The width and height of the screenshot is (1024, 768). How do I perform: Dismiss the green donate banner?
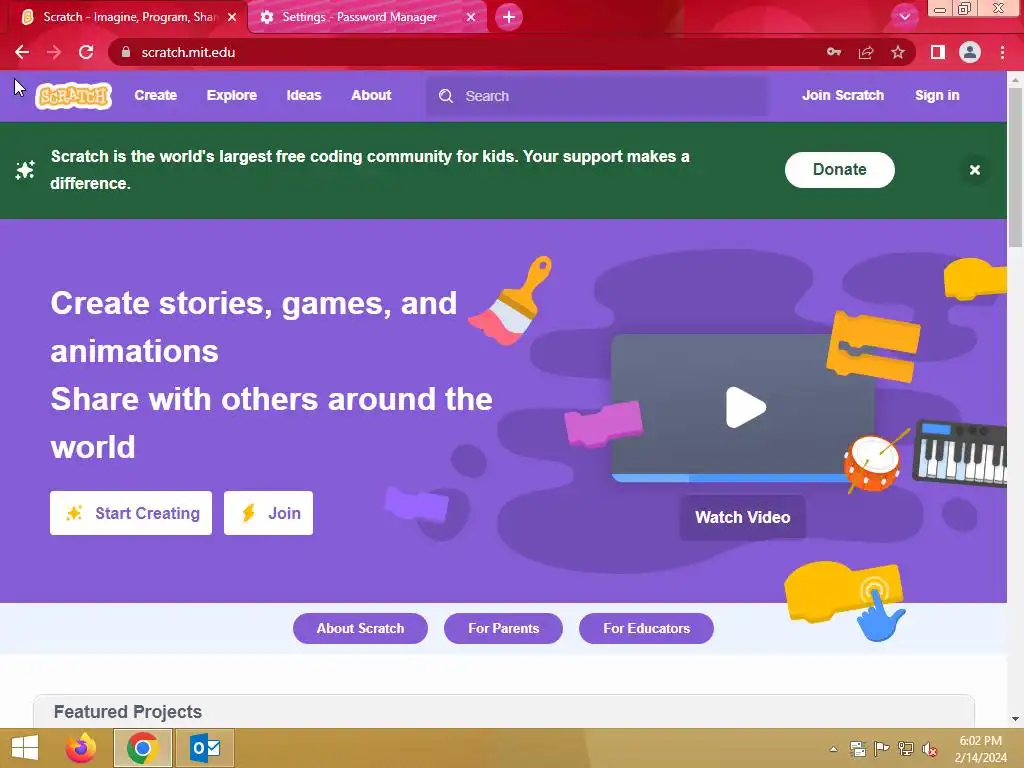(x=974, y=170)
